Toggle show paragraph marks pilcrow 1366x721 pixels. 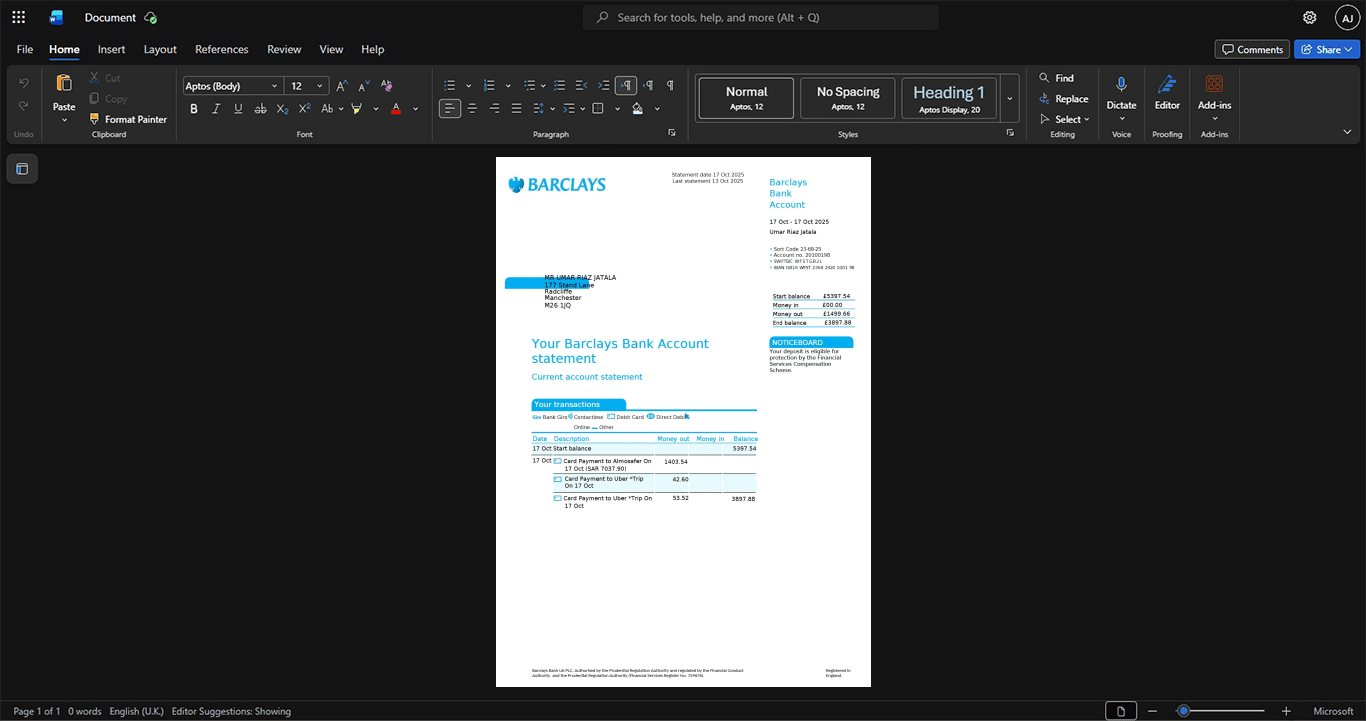point(670,86)
